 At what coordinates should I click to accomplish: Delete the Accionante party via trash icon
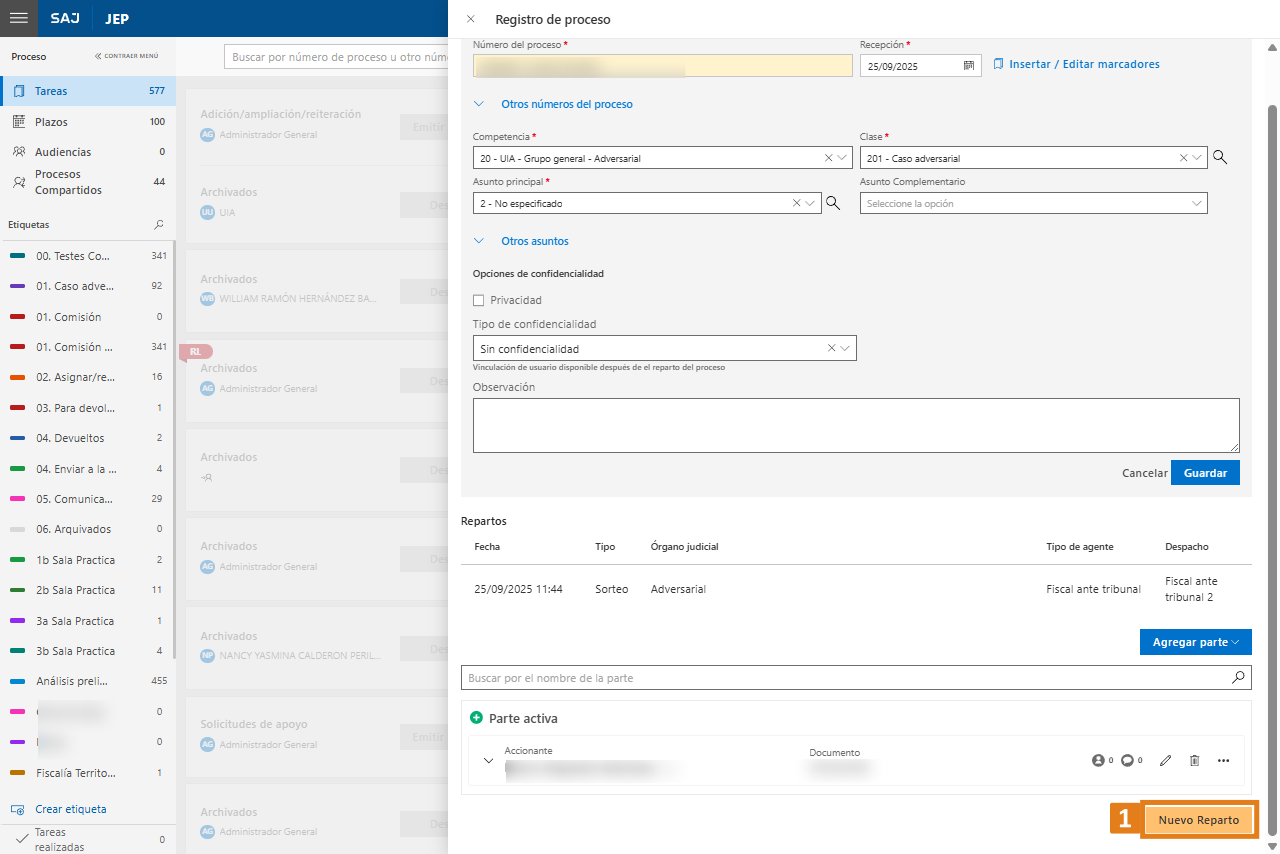coord(1194,761)
